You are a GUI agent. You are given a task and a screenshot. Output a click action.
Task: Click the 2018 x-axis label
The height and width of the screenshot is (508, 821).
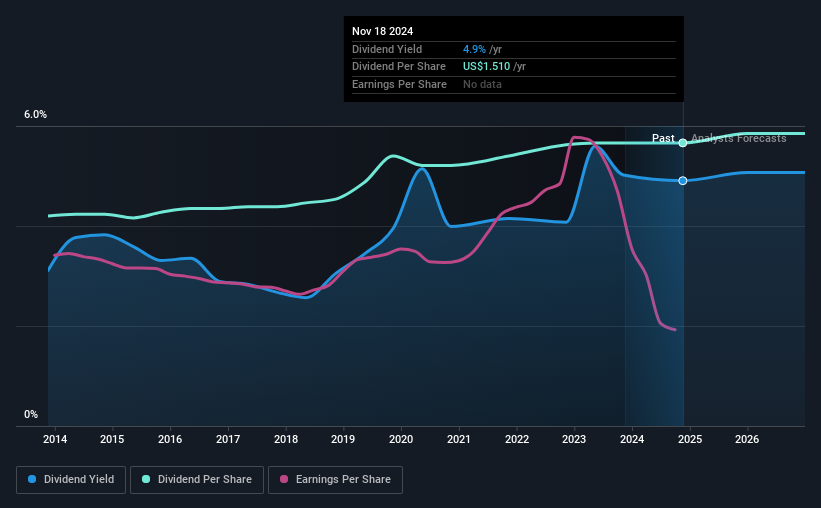click(x=286, y=439)
